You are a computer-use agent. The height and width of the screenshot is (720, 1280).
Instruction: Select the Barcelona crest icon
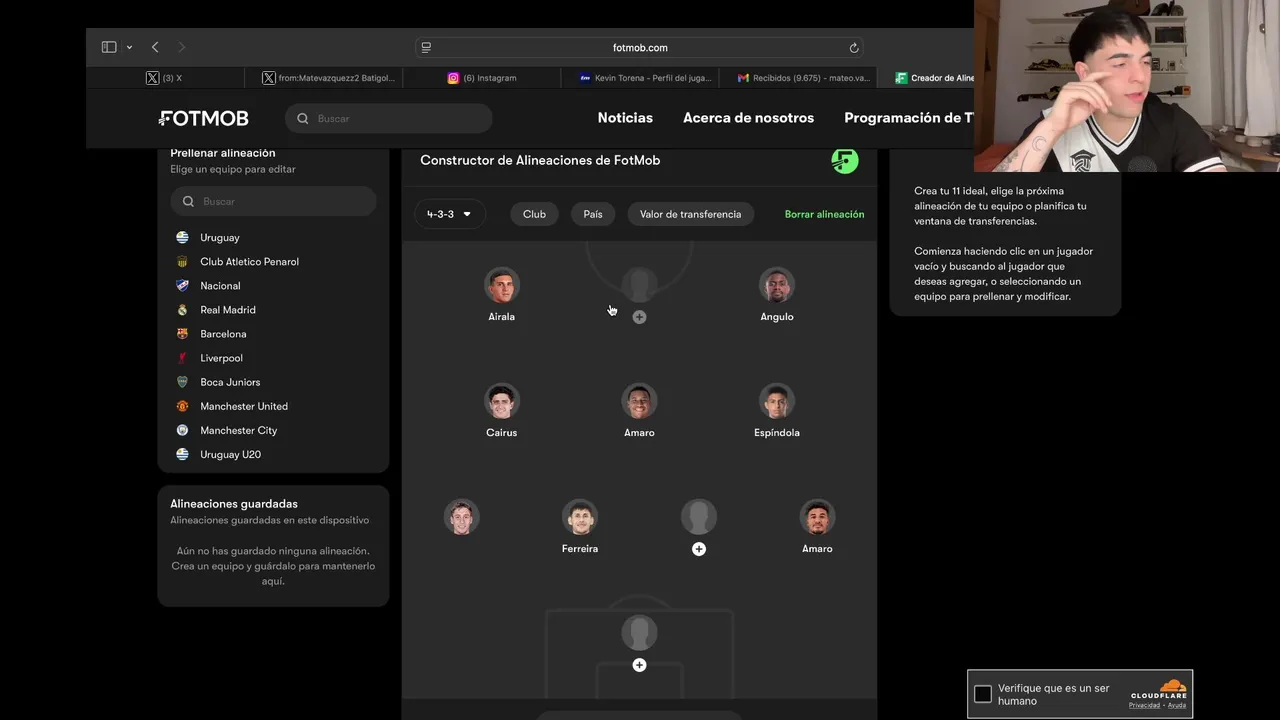[x=182, y=334]
